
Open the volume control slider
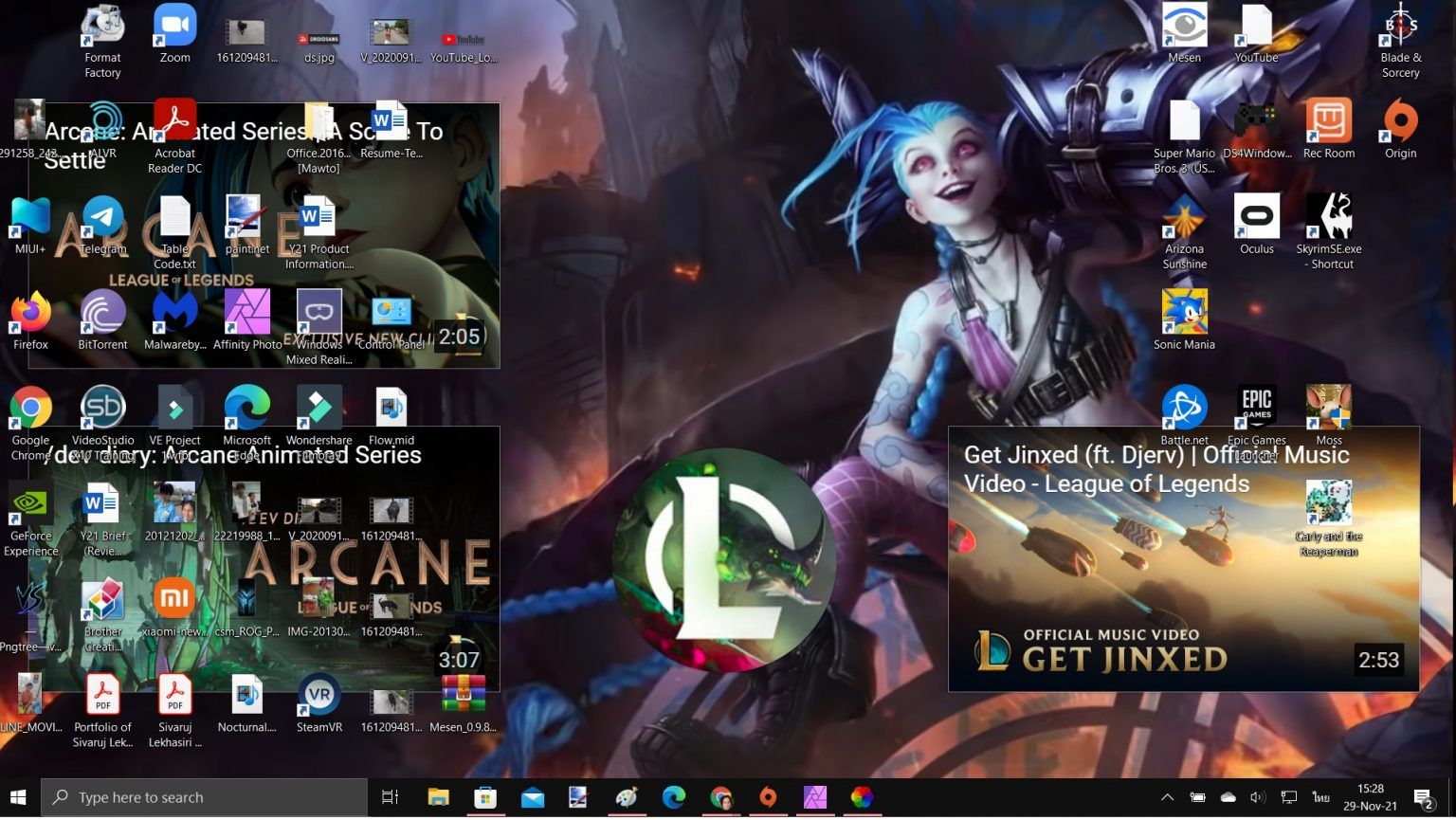(x=1258, y=797)
